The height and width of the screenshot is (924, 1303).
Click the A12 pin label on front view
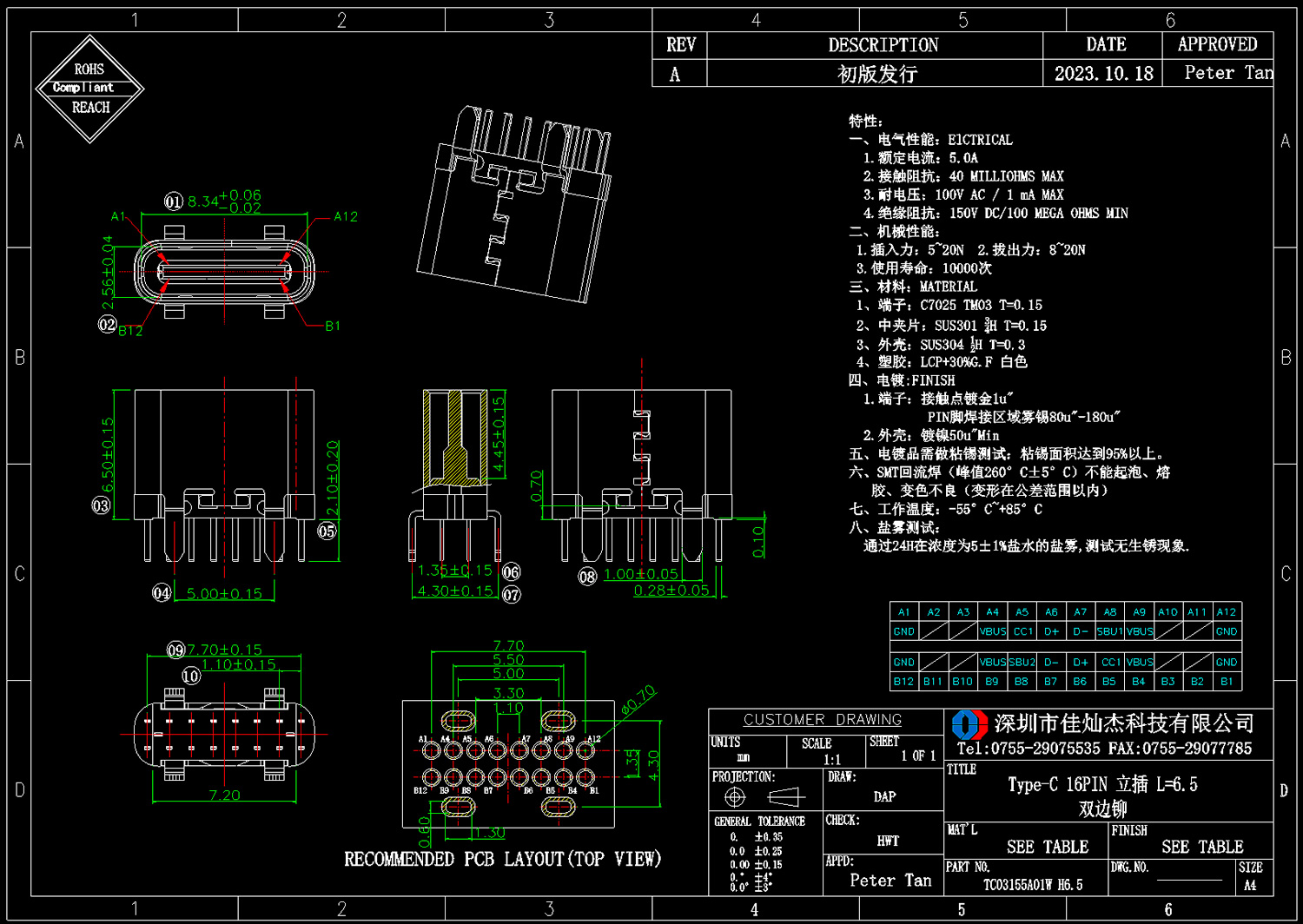[346, 216]
